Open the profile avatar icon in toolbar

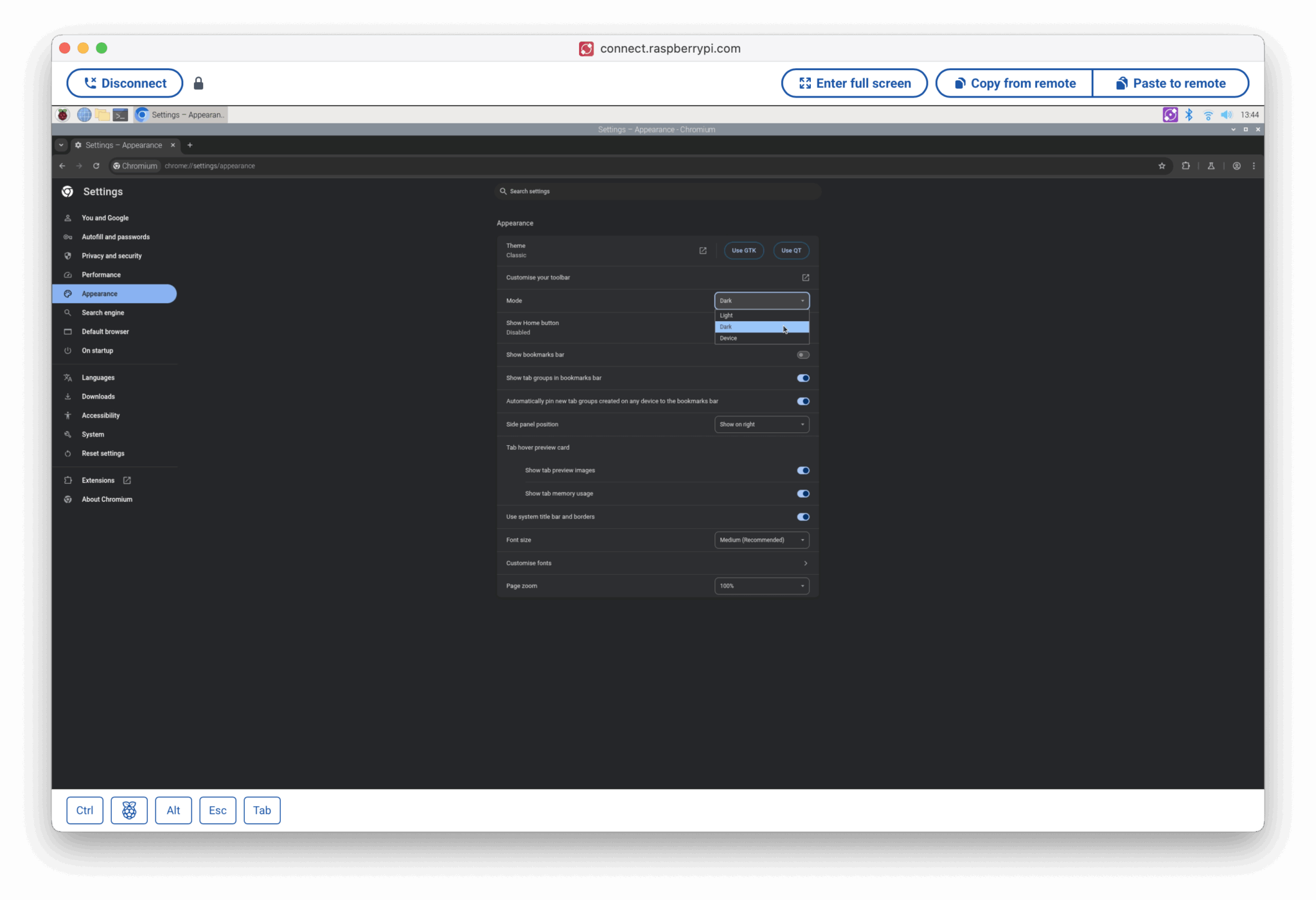(1236, 166)
